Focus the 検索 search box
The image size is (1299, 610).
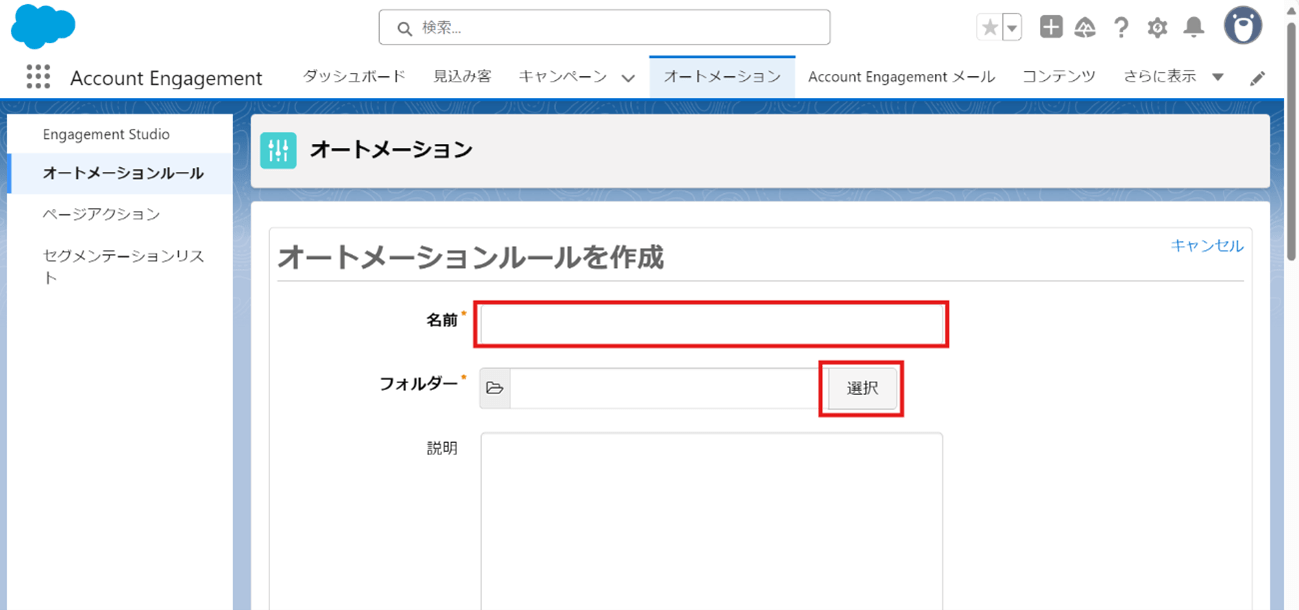(604, 28)
